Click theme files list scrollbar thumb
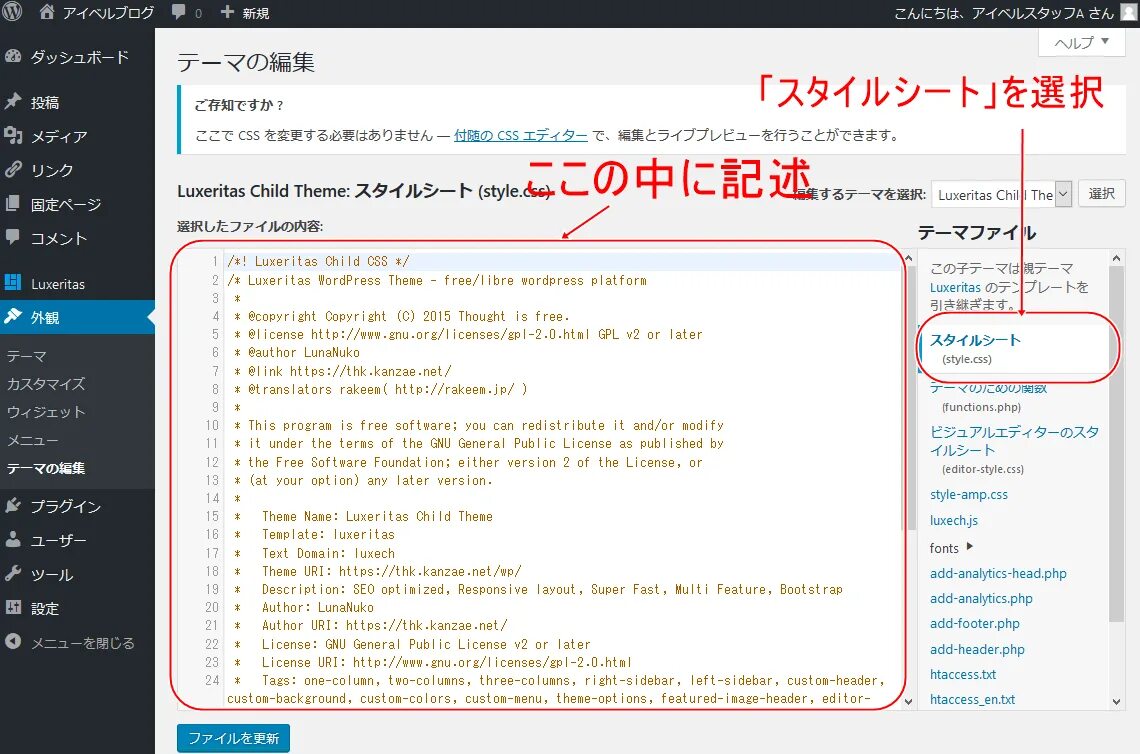The image size is (1140, 754). point(1117,444)
